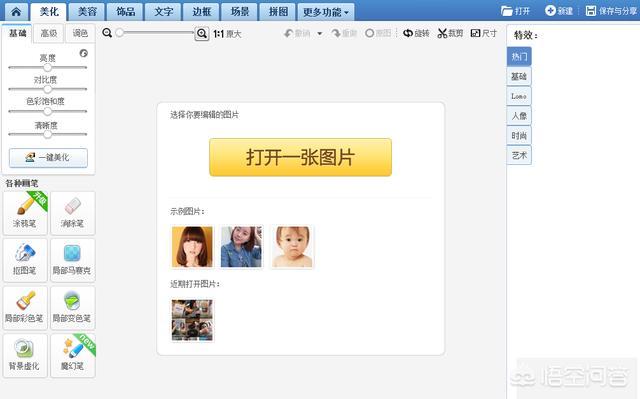Click the 打开一张图片 button
Screen dimensions: 640x399
(x=300, y=157)
